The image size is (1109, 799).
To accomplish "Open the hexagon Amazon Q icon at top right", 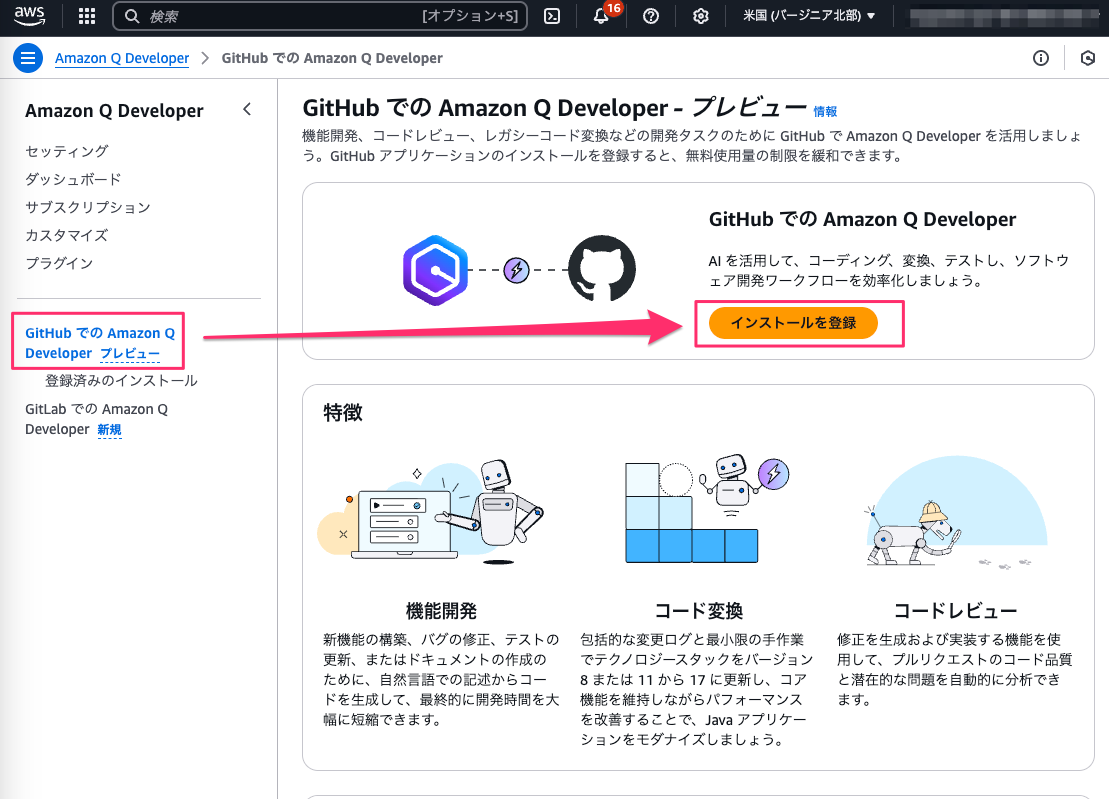I will (x=1088, y=58).
